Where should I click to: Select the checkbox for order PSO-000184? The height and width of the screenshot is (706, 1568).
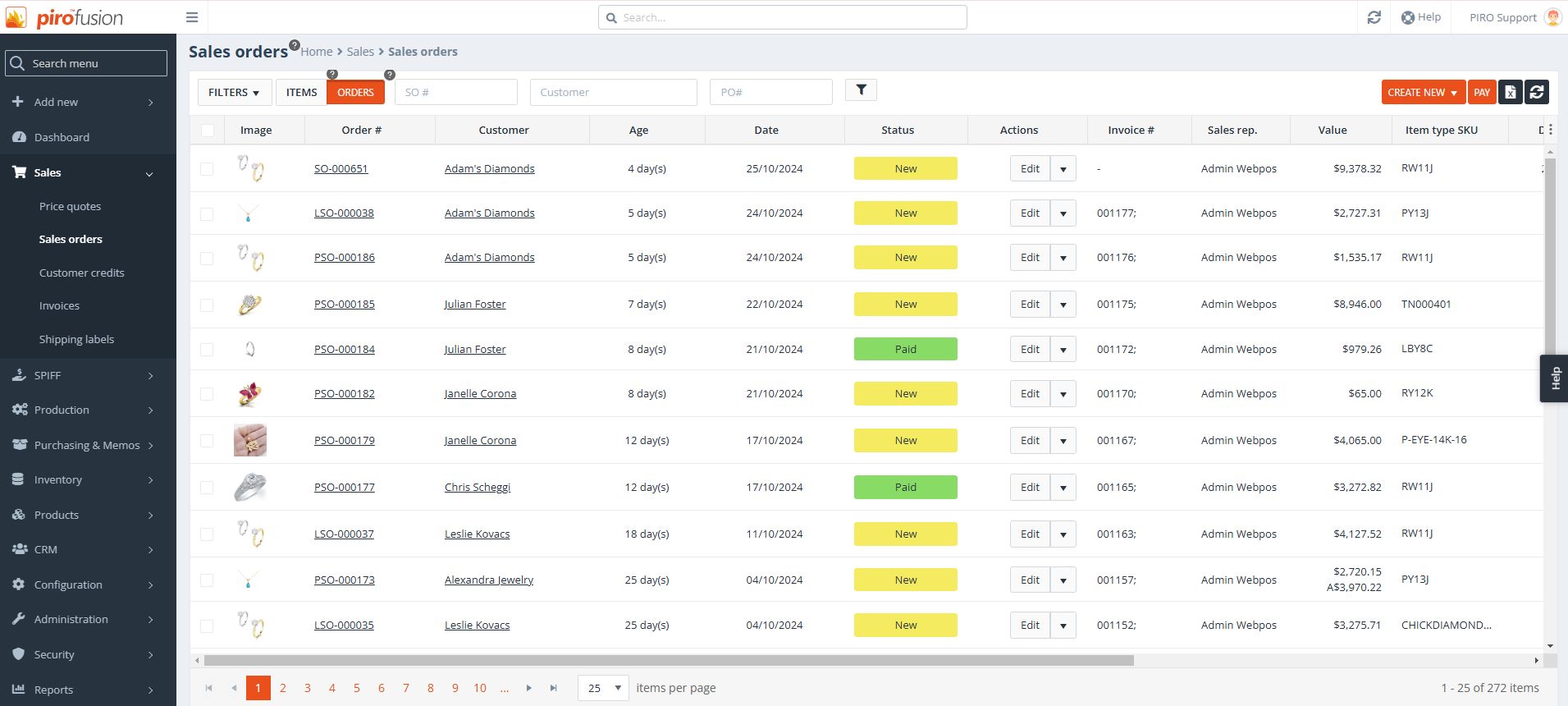207,349
